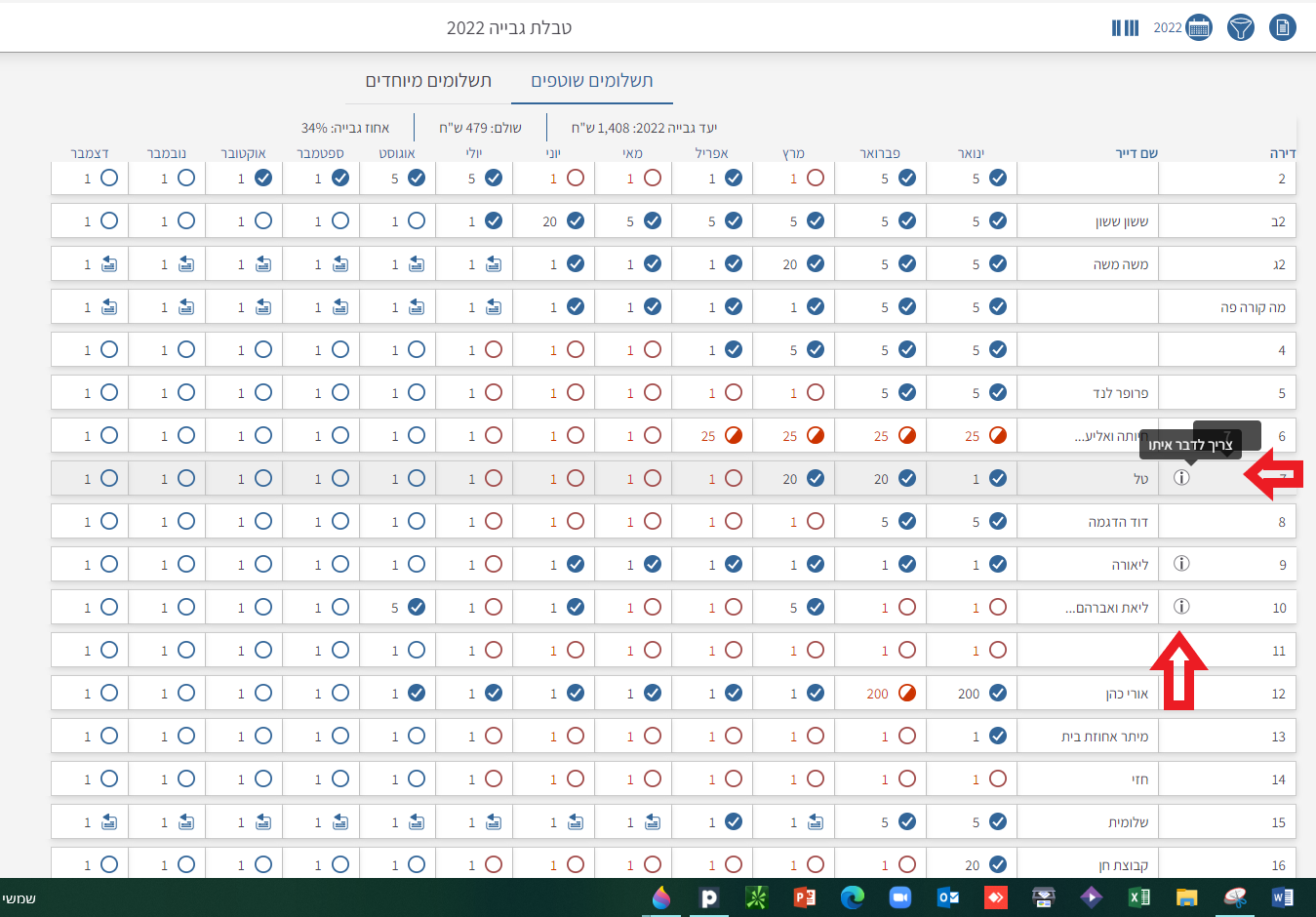Viewport: 1316px width, 917px height.
Task: Click the column bars view icon
Action: 1125,27
